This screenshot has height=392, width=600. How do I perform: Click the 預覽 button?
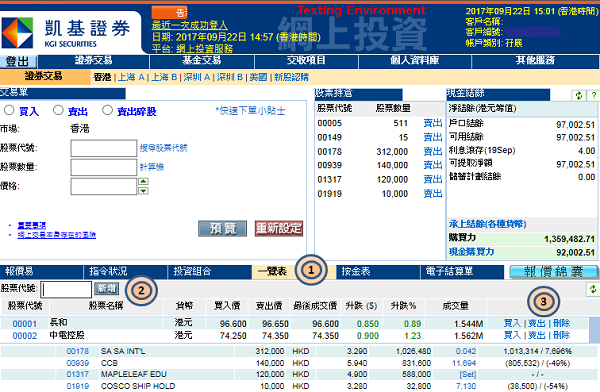pos(222,229)
